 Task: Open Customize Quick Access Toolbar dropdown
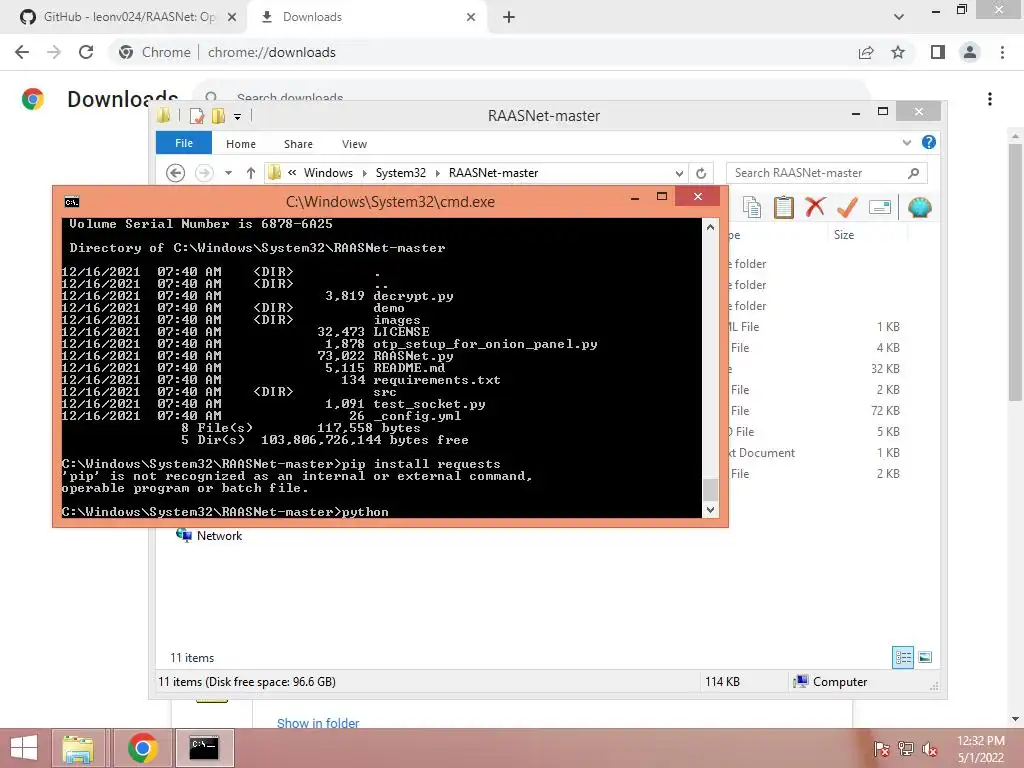[238, 117]
